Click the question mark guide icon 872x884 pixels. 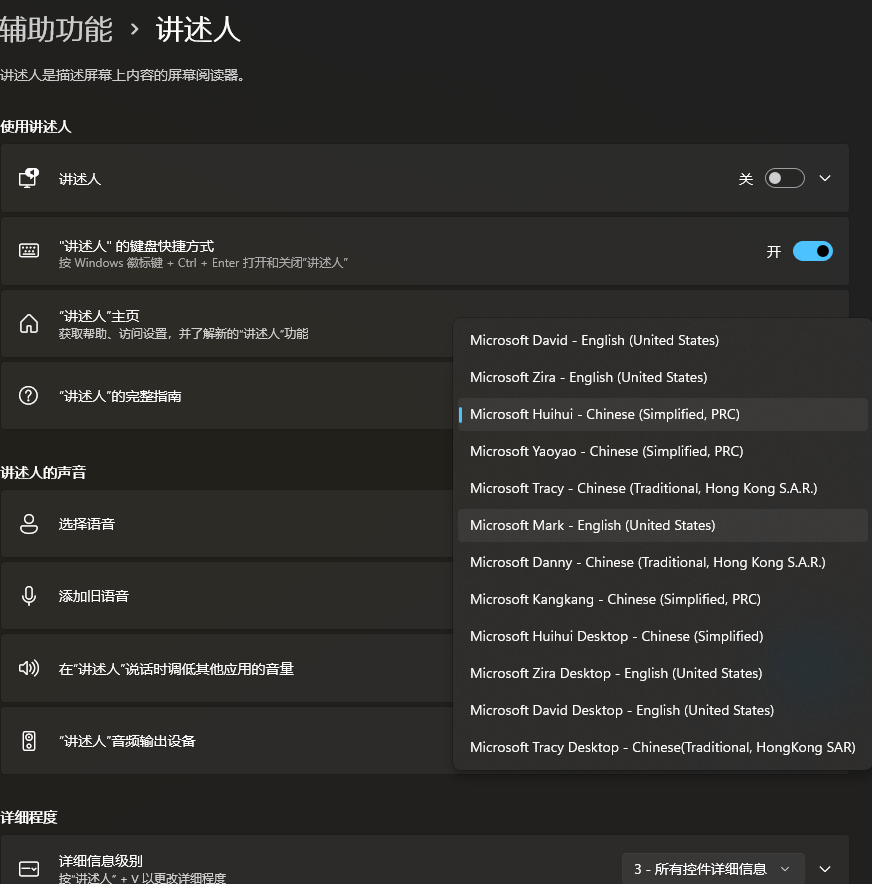[x=29, y=396]
